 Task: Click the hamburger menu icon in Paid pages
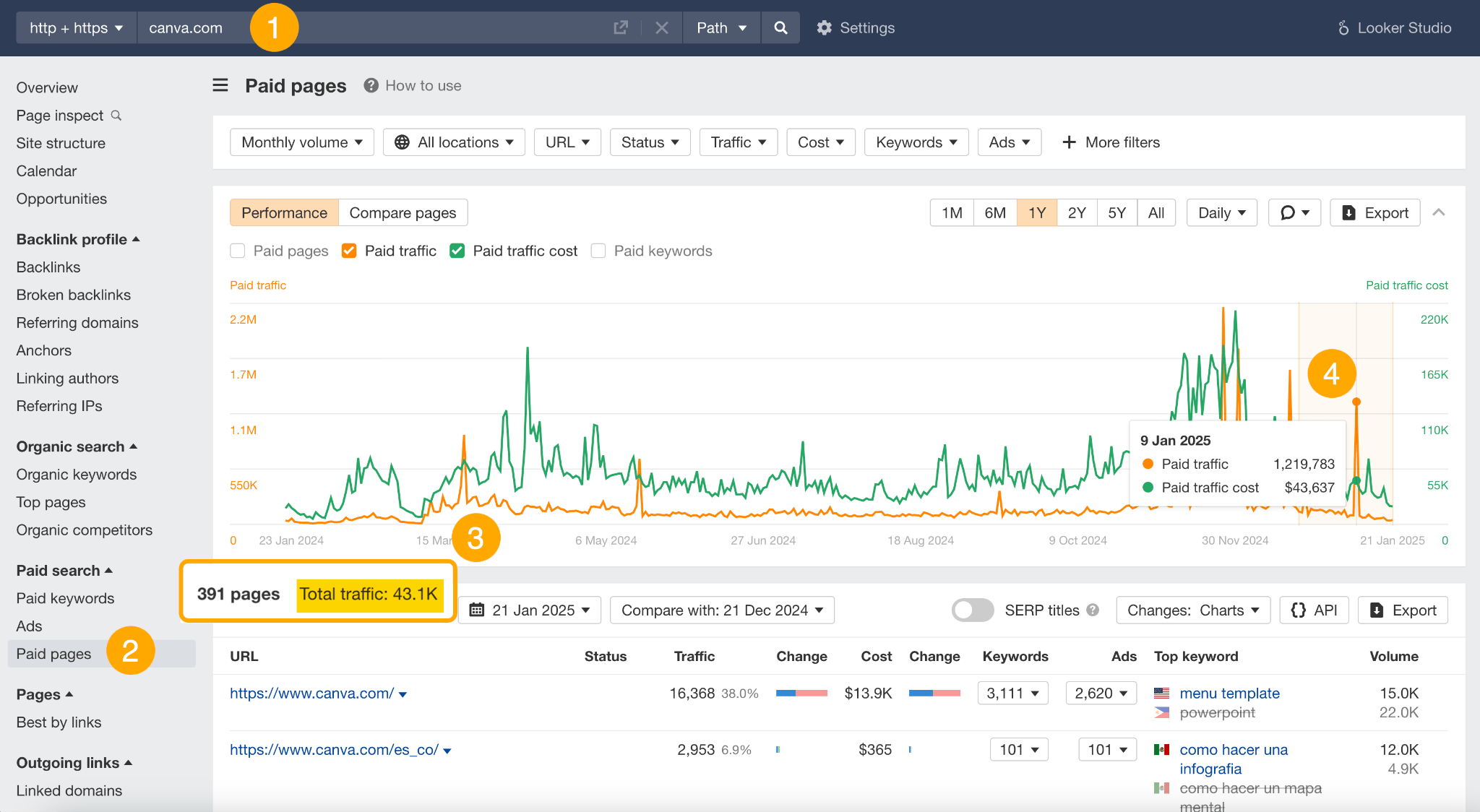221,85
